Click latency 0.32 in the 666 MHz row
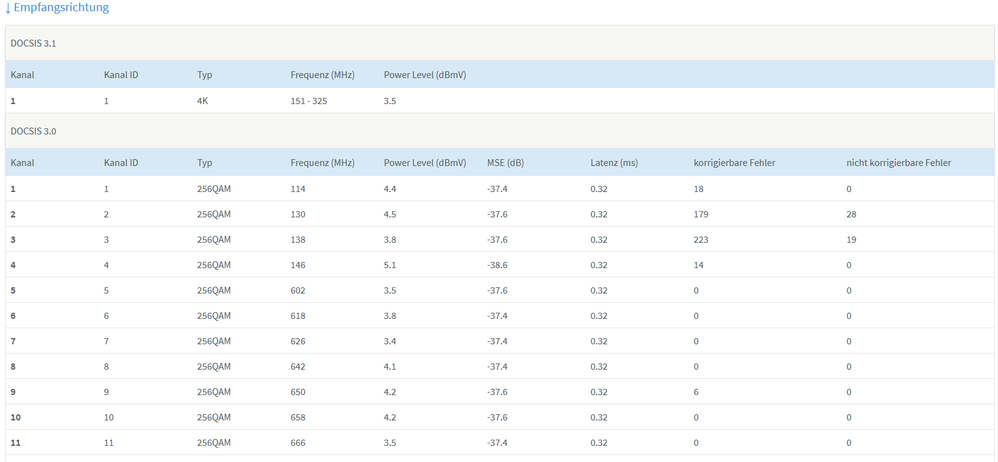Image resolution: width=998 pixels, height=462 pixels. (598, 443)
